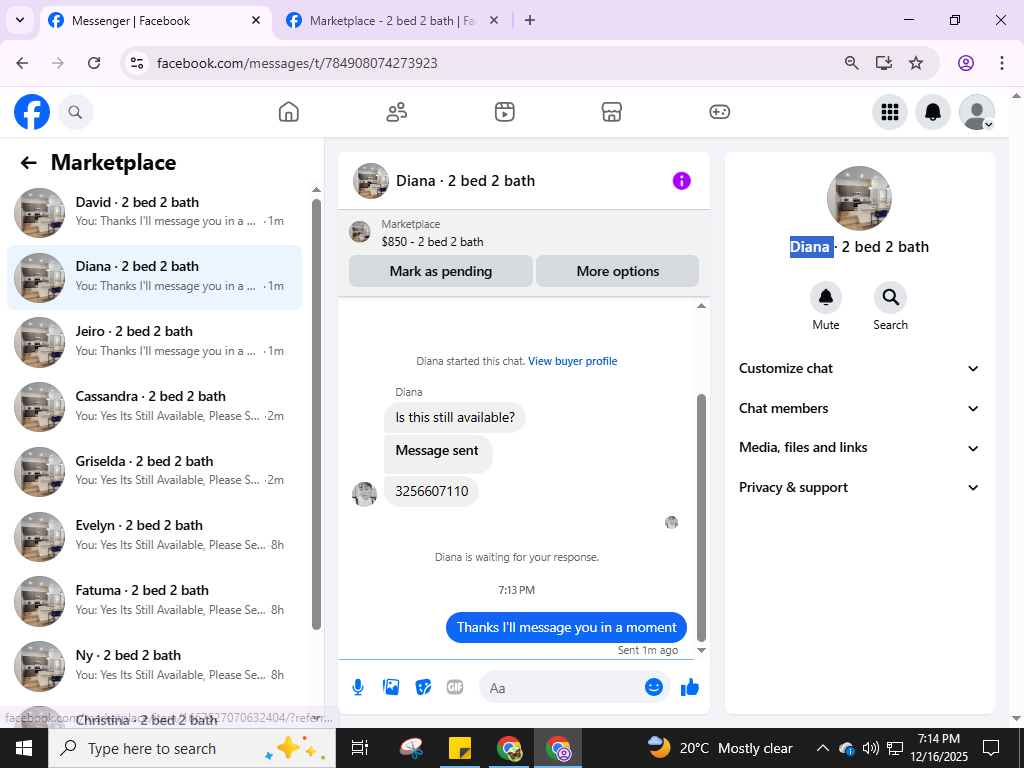Open the Marketplace storefront icon
This screenshot has width=1024, height=768.
point(611,112)
